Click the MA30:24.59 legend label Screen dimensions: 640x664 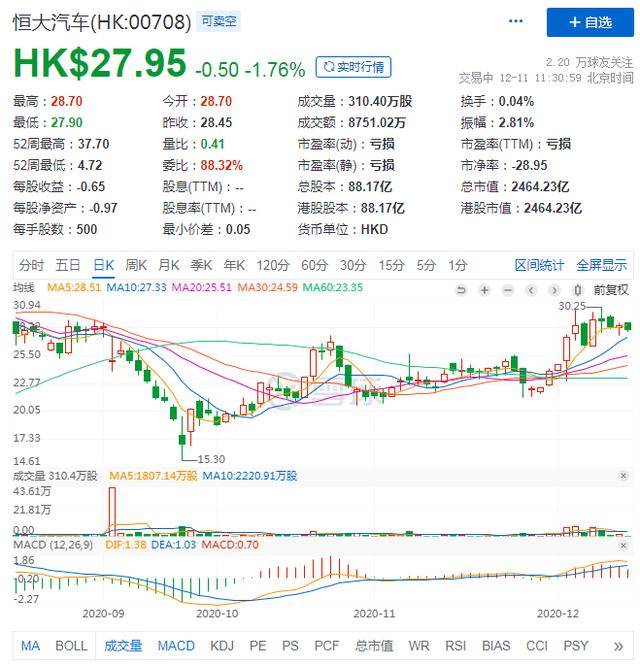(267, 288)
